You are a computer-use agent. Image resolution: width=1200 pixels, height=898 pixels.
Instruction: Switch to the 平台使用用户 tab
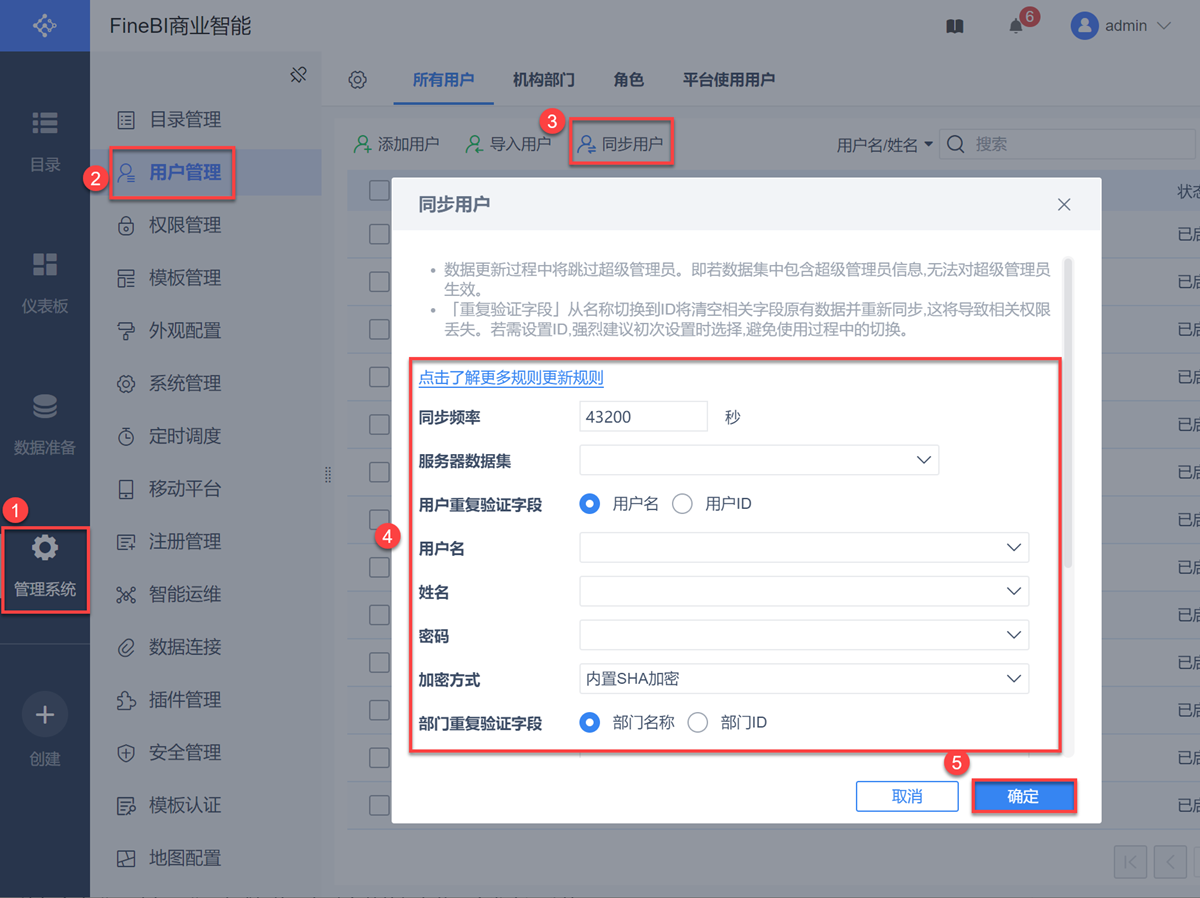tap(728, 80)
